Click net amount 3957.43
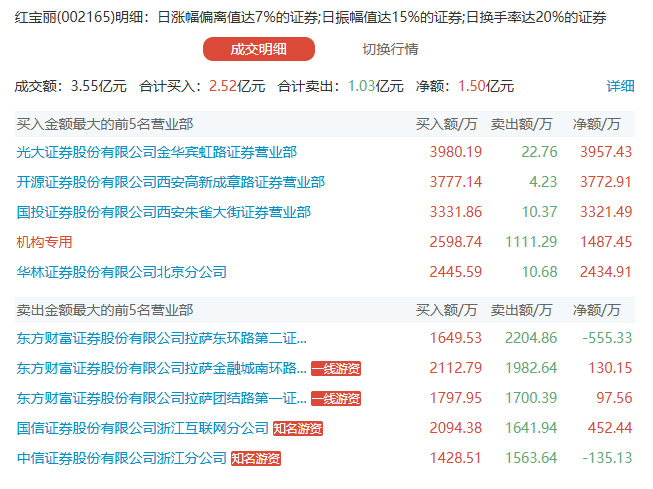 click(x=606, y=152)
